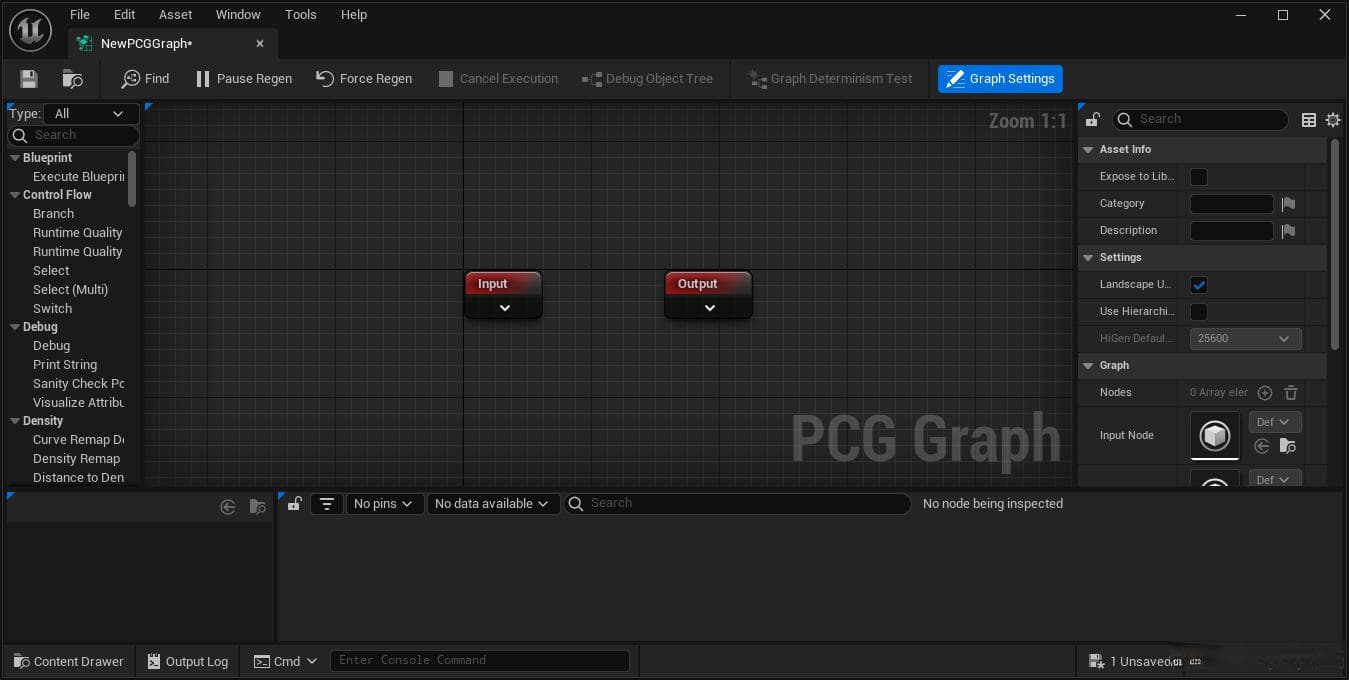Select the Switch node entry

point(52,309)
